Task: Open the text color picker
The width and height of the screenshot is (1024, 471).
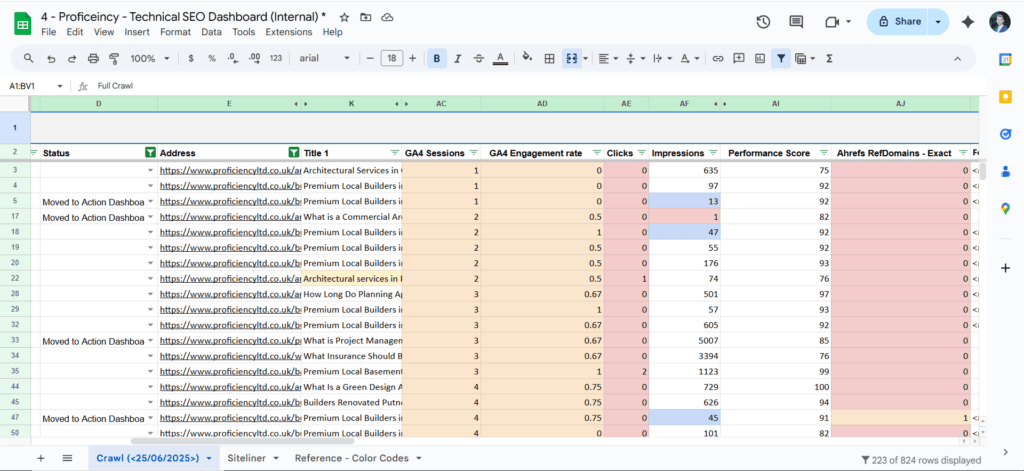Action: [x=500, y=59]
